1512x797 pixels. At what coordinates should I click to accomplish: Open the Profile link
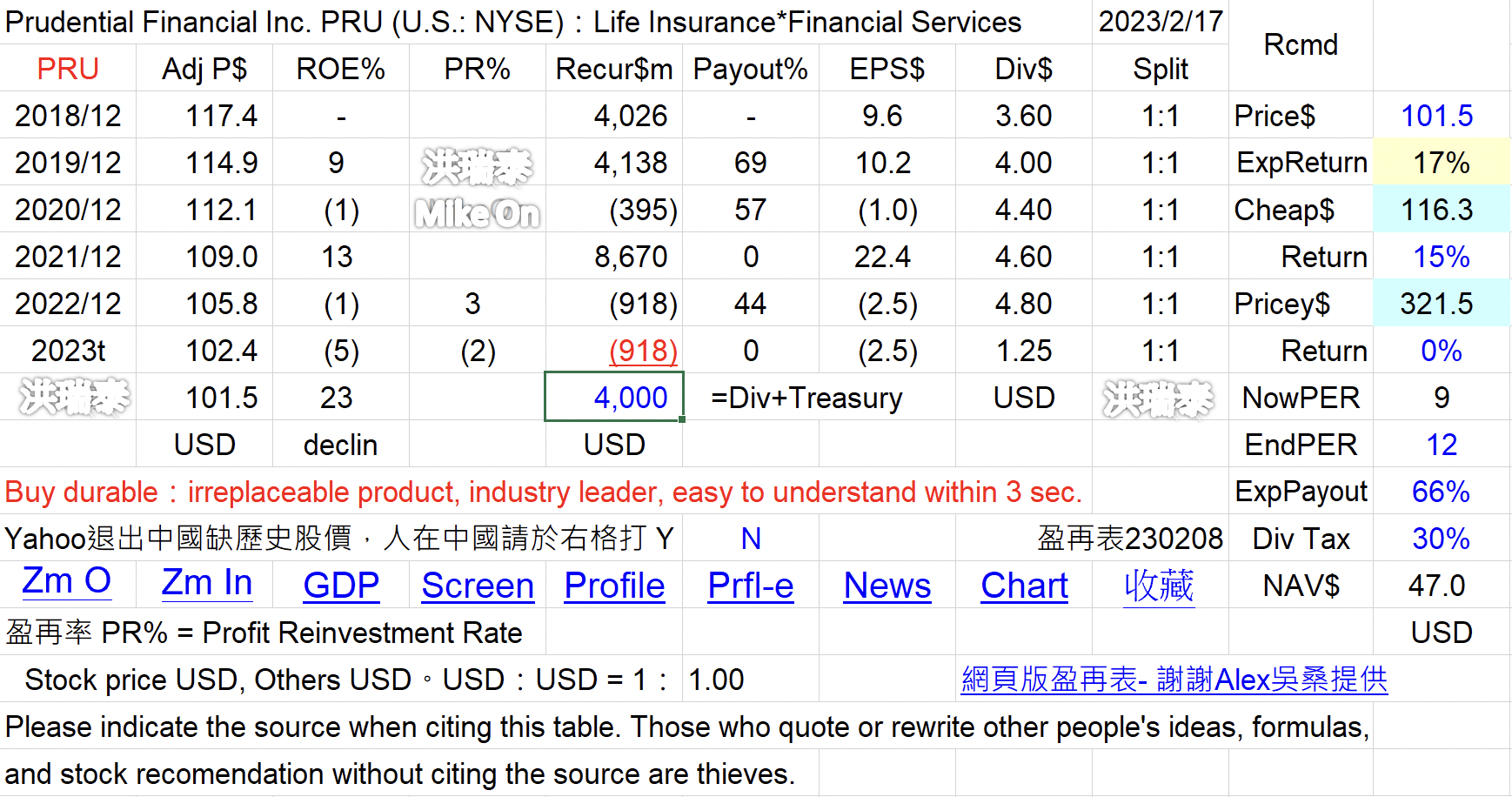pos(614,586)
